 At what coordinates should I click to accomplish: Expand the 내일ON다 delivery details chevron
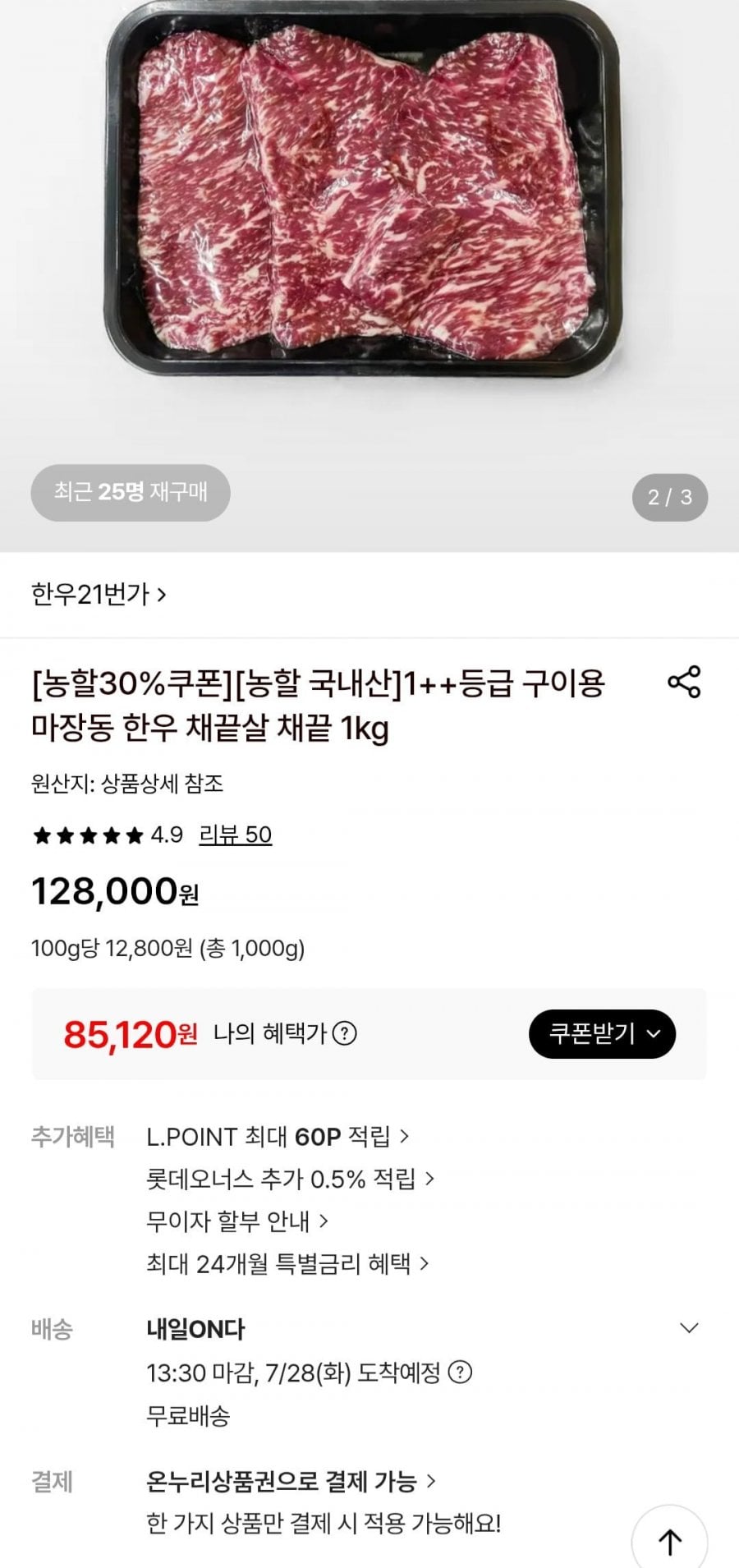(x=689, y=1328)
